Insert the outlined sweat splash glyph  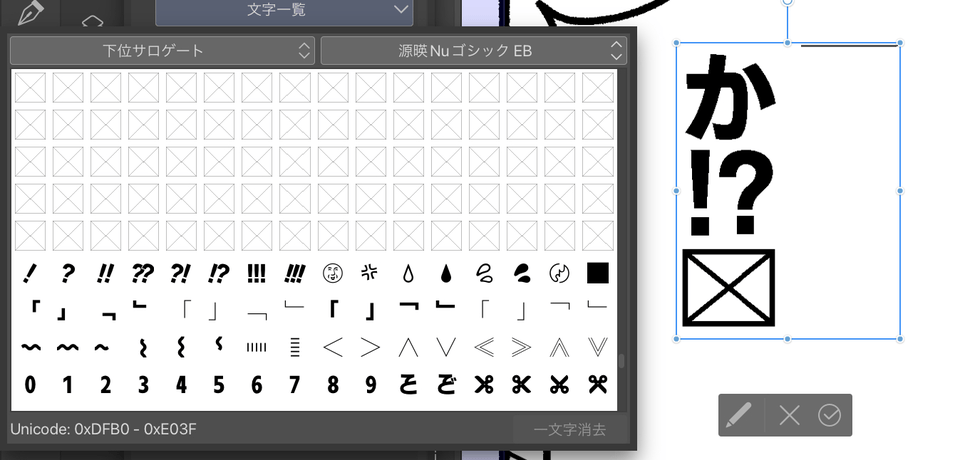(484, 273)
